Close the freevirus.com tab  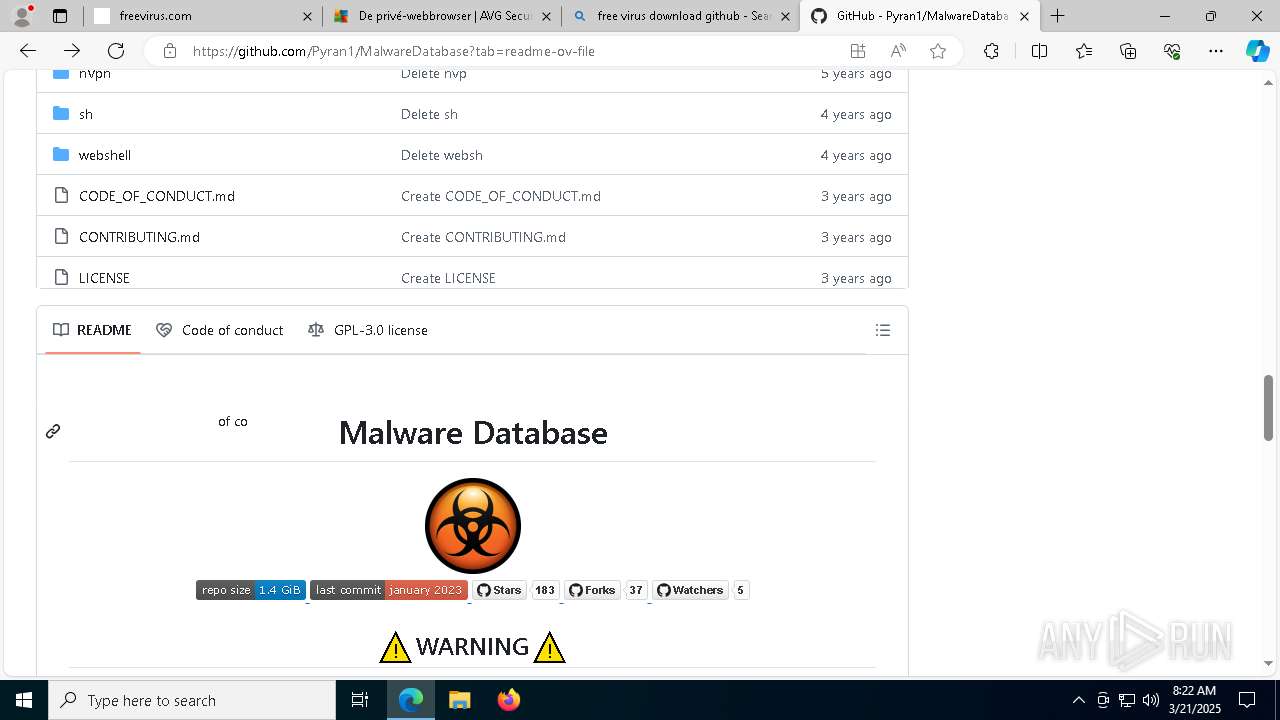click(307, 16)
